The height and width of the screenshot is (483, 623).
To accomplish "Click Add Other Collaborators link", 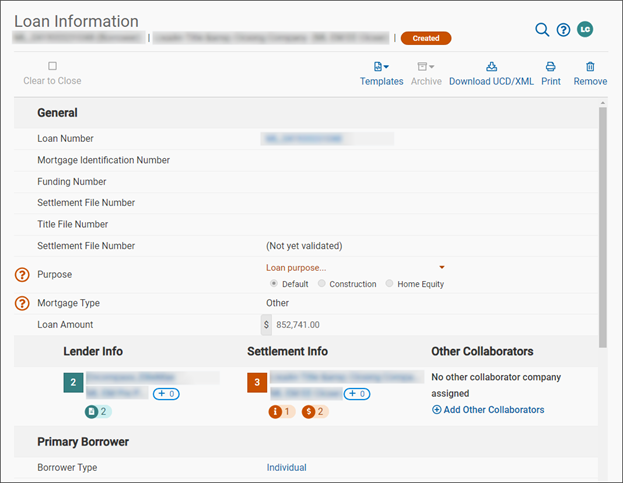I will click(x=488, y=410).
